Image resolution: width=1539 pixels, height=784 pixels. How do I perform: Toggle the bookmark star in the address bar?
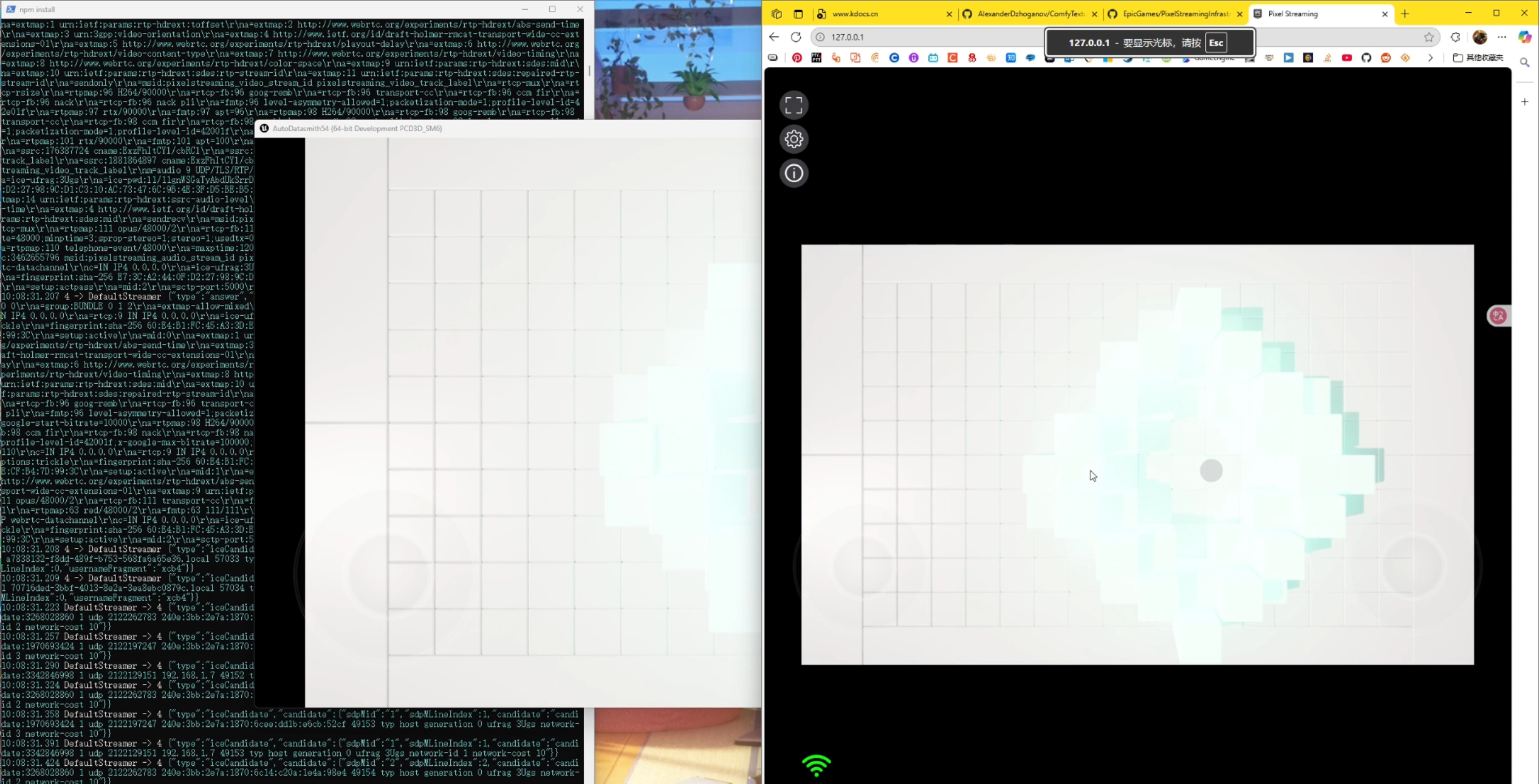[x=1428, y=37]
